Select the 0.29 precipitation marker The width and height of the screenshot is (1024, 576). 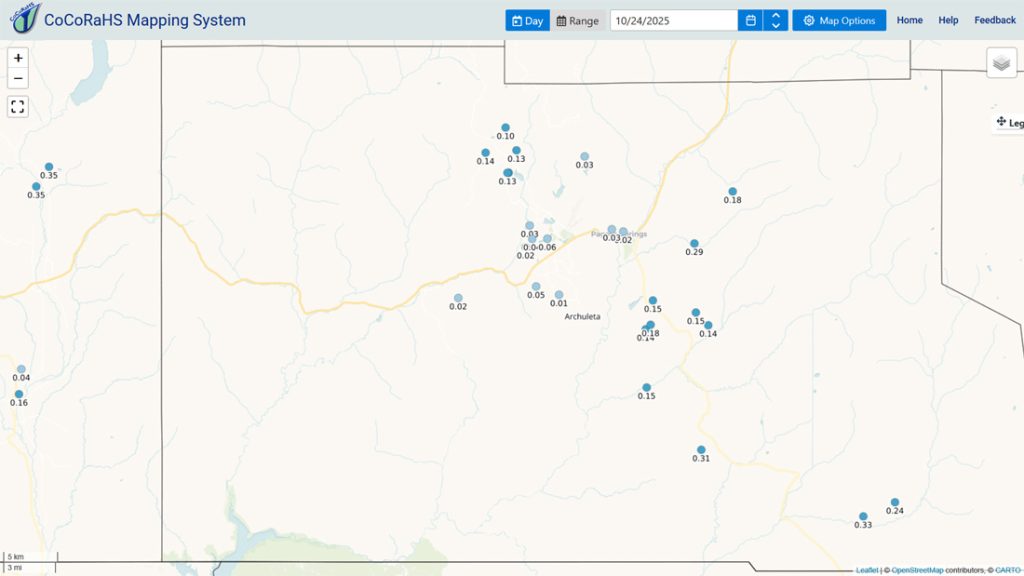(694, 244)
